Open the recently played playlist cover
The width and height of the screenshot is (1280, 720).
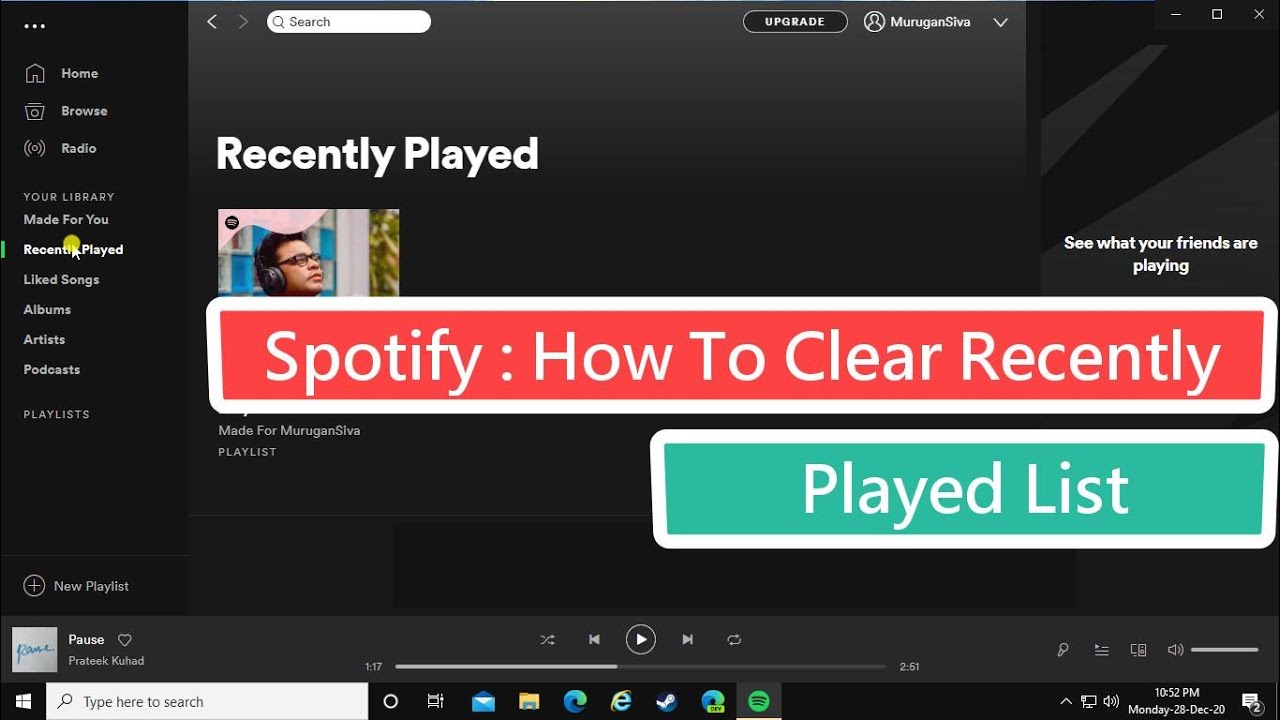(x=308, y=253)
